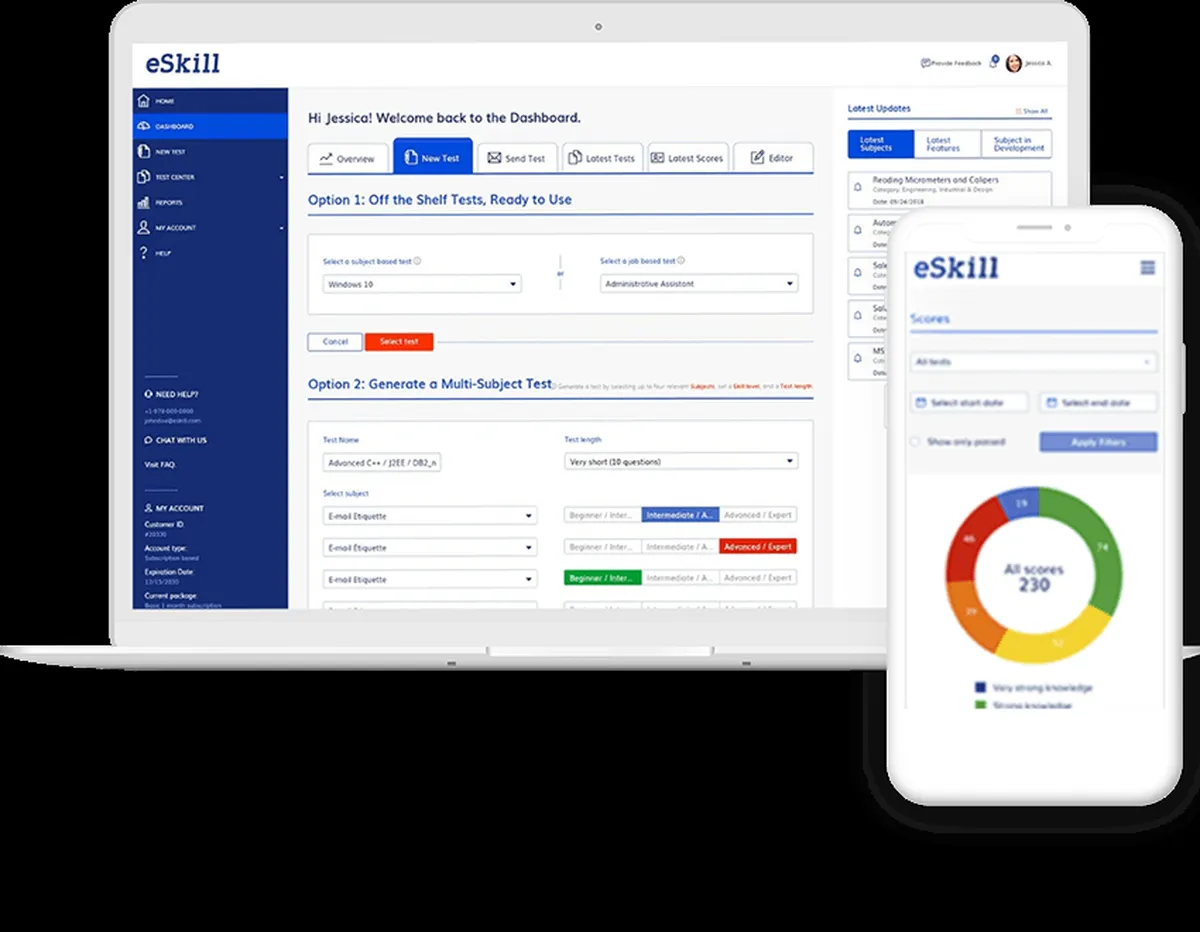
Task: Click the info icon beside subject based test
Action: click(417, 261)
